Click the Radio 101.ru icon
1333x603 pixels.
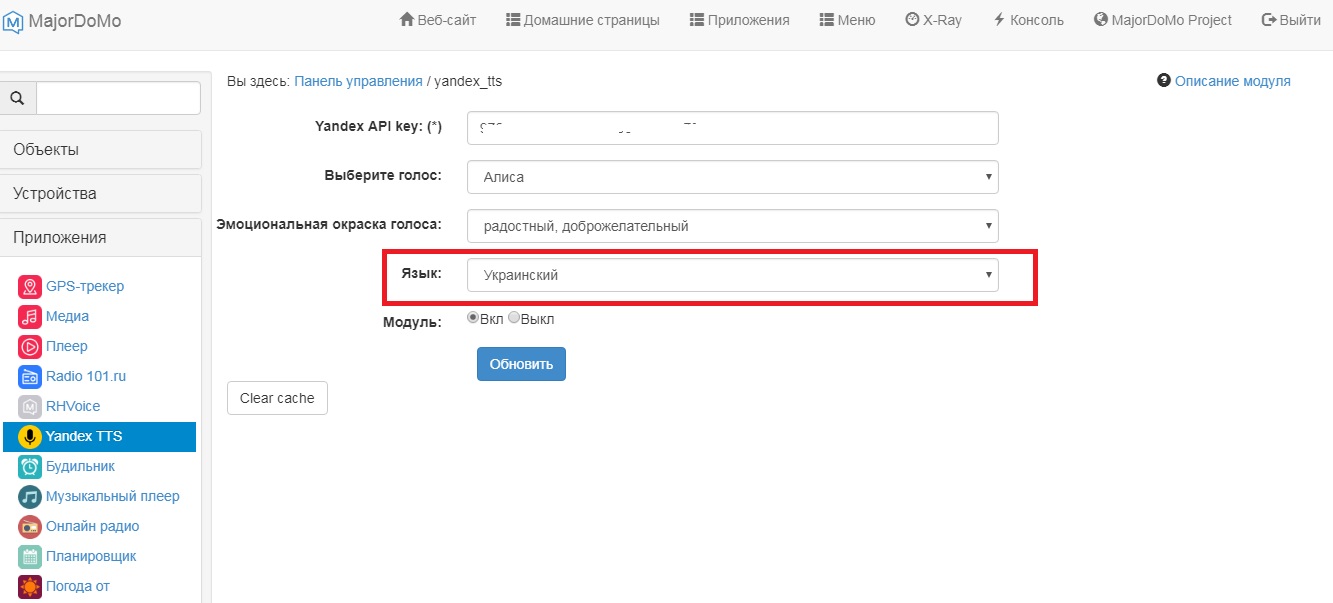coord(30,377)
